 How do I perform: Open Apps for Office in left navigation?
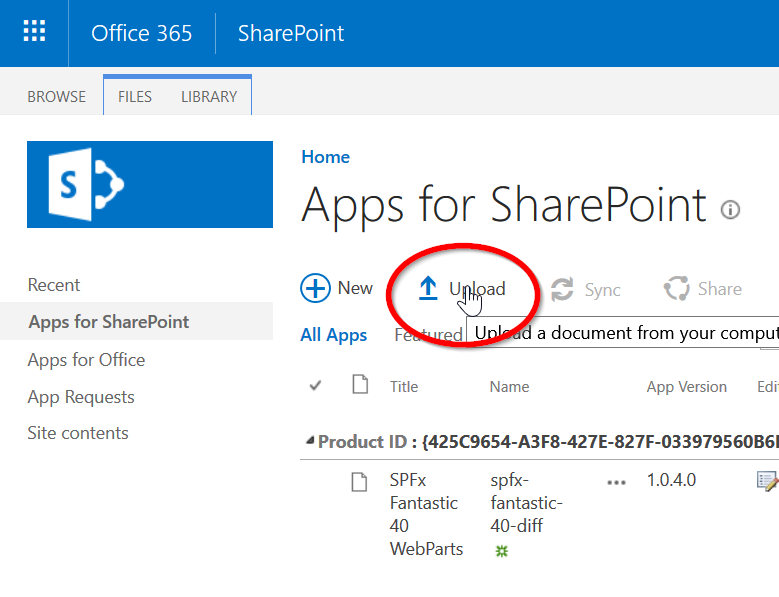(x=86, y=360)
